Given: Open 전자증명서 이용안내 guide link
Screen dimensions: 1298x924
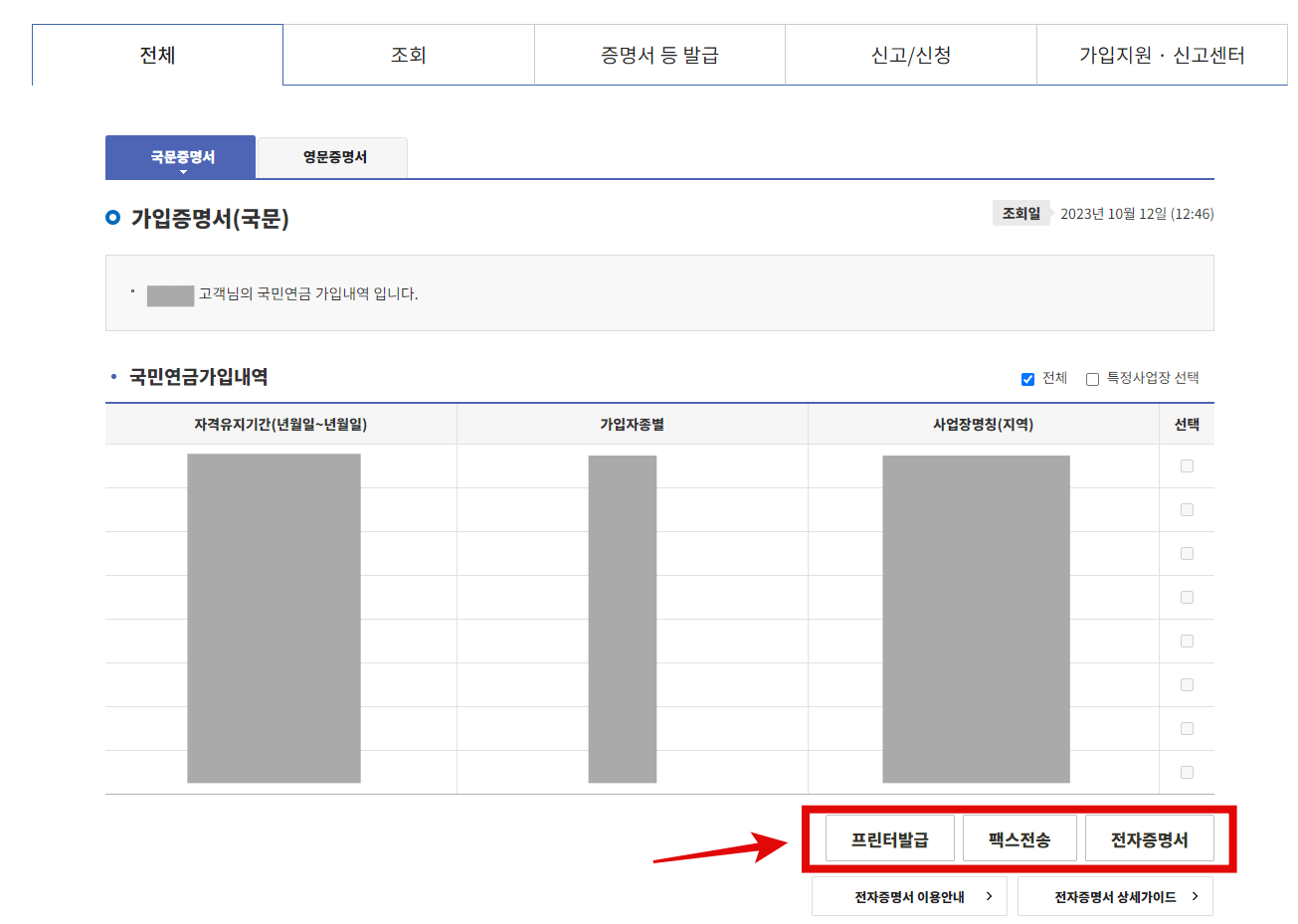Looking at the screenshot, I should click(908, 895).
